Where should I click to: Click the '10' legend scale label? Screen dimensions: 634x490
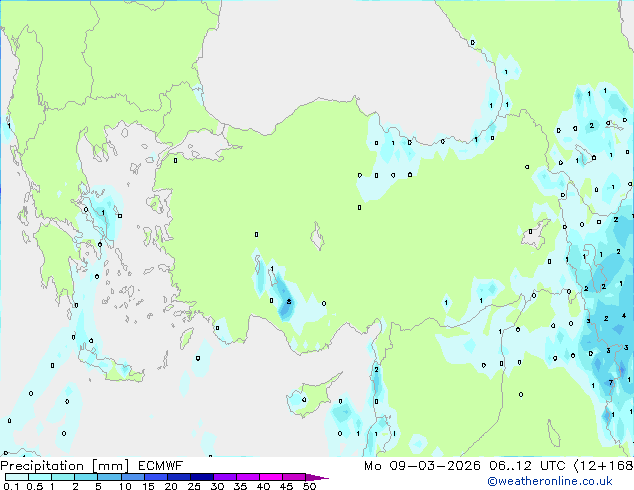(x=125, y=486)
